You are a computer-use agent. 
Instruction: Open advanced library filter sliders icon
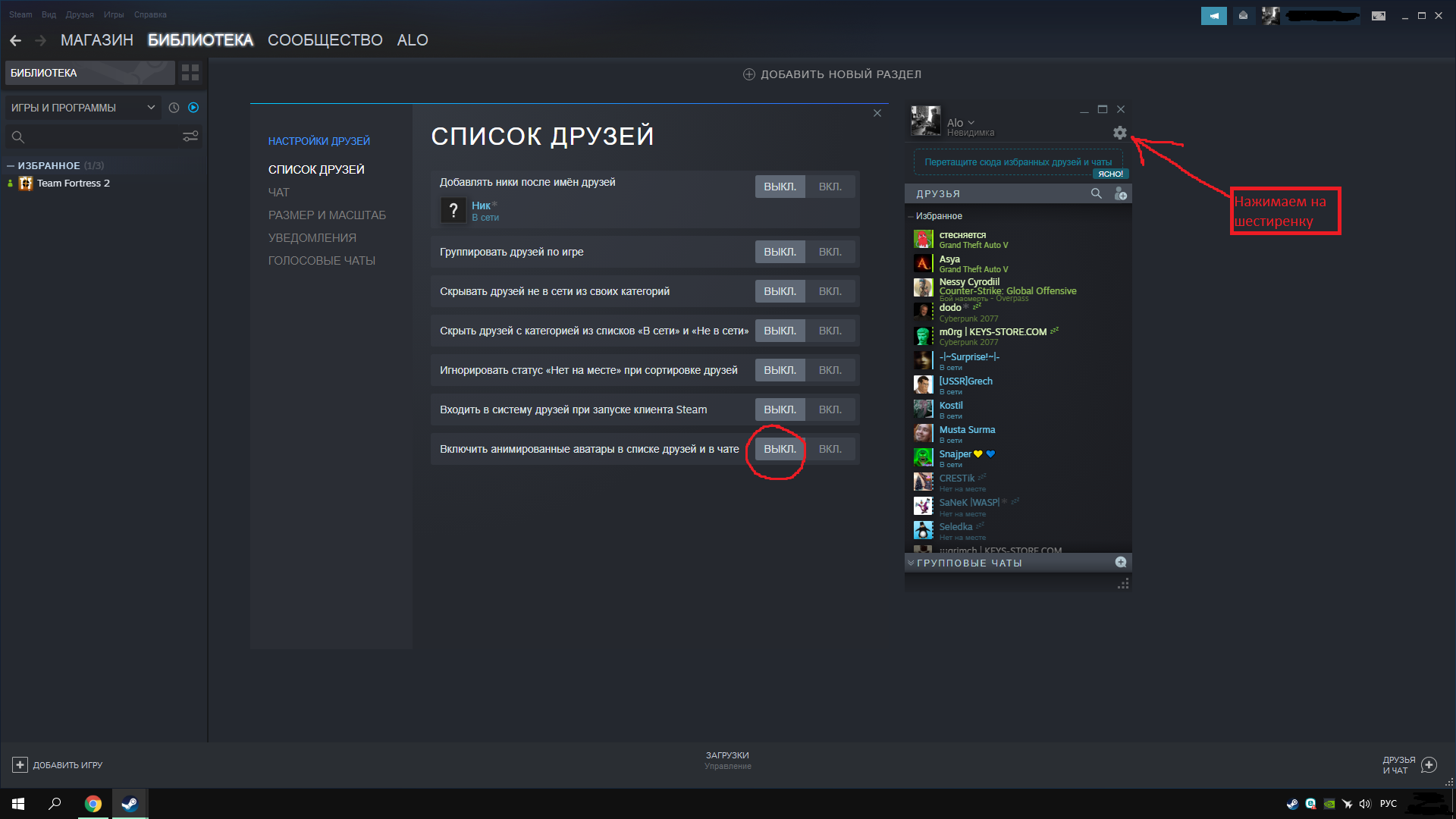tap(190, 136)
